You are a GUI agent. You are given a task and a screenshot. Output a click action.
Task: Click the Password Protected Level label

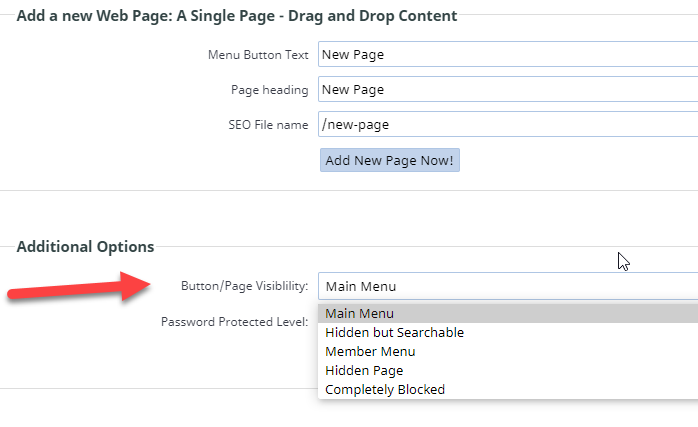click(234, 323)
